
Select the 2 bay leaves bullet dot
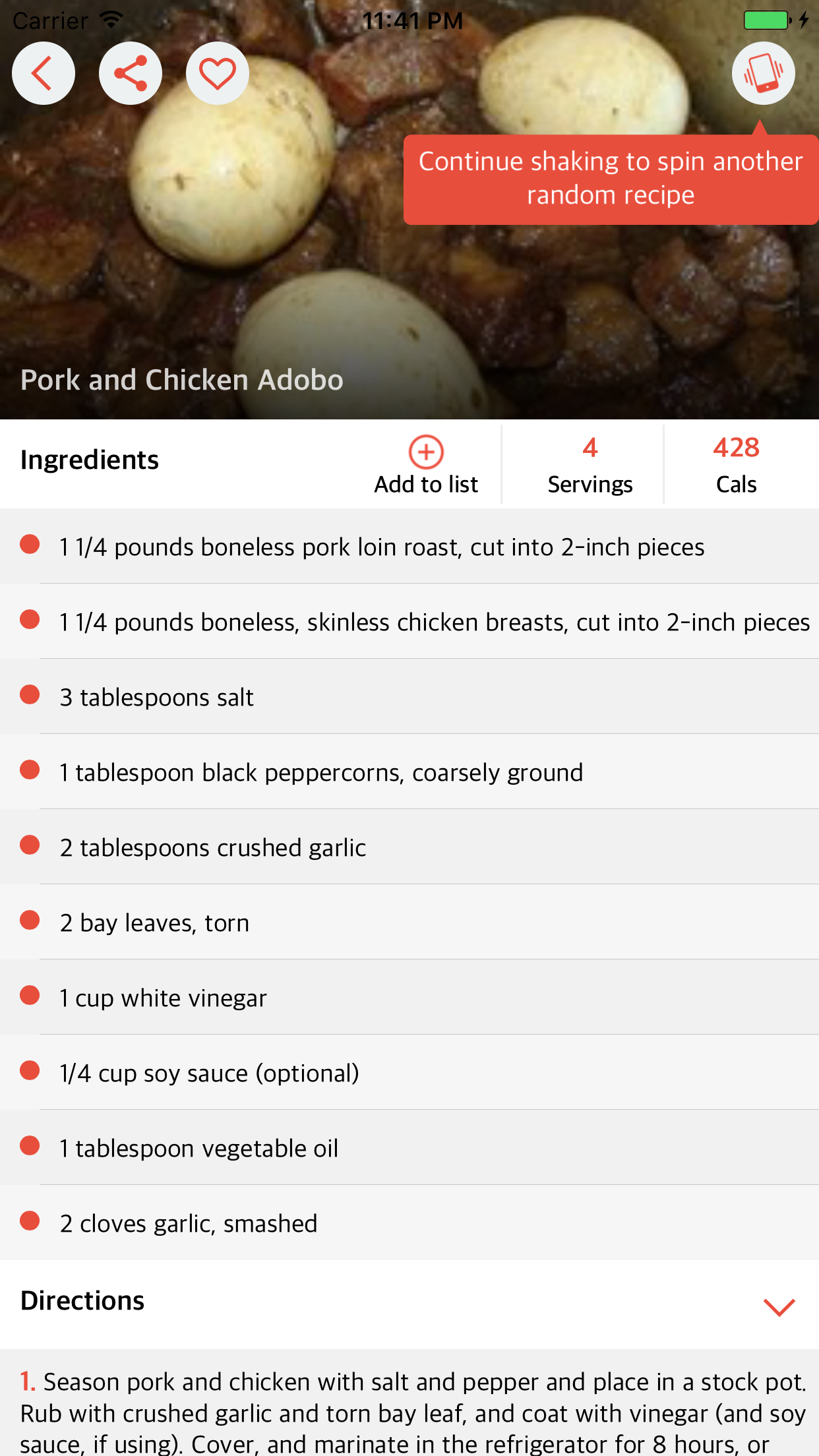[x=30, y=921]
